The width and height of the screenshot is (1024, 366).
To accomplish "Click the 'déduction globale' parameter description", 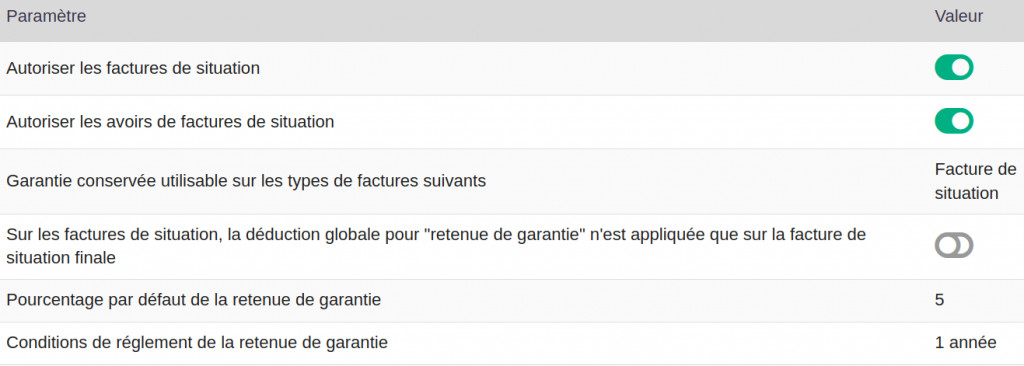I will tap(436, 246).
